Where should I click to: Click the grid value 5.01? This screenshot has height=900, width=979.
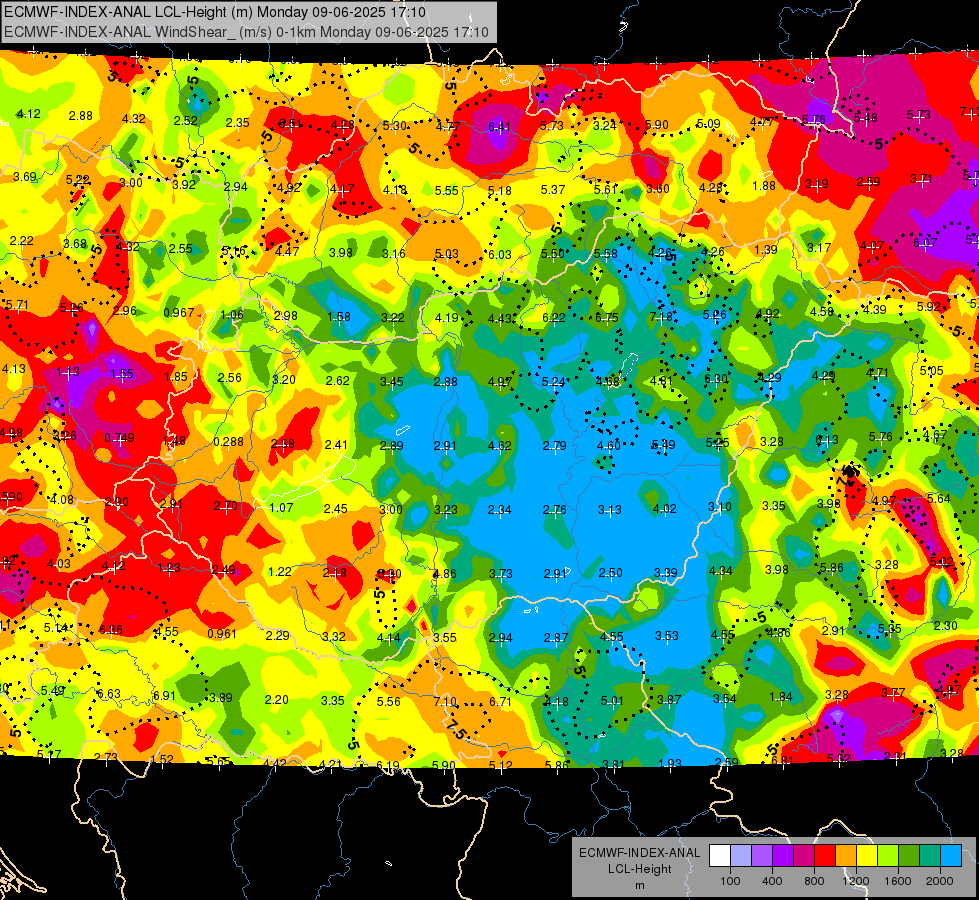pyautogui.click(x=612, y=700)
